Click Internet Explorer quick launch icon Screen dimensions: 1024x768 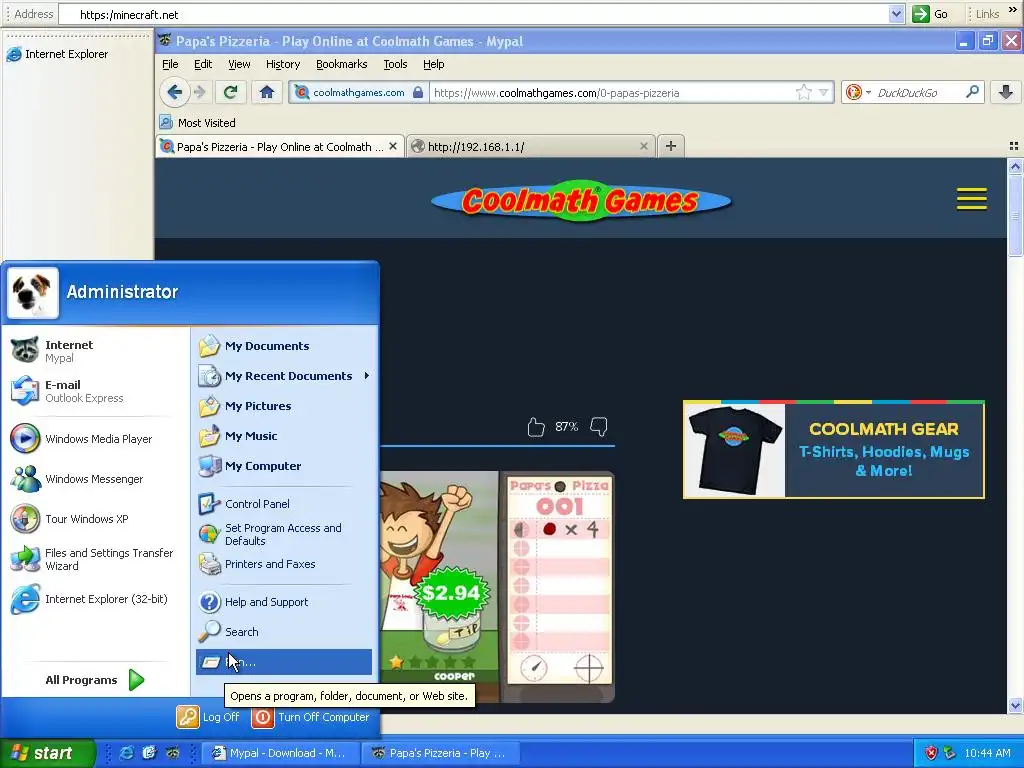[x=127, y=753]
